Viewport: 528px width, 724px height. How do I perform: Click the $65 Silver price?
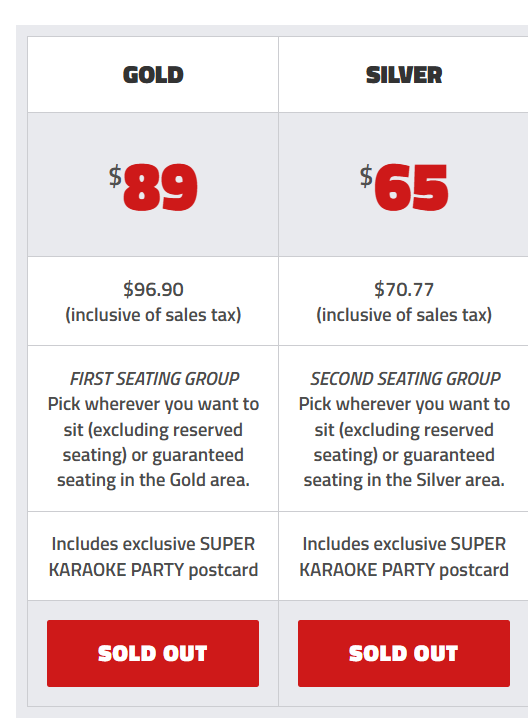point(404,187)
